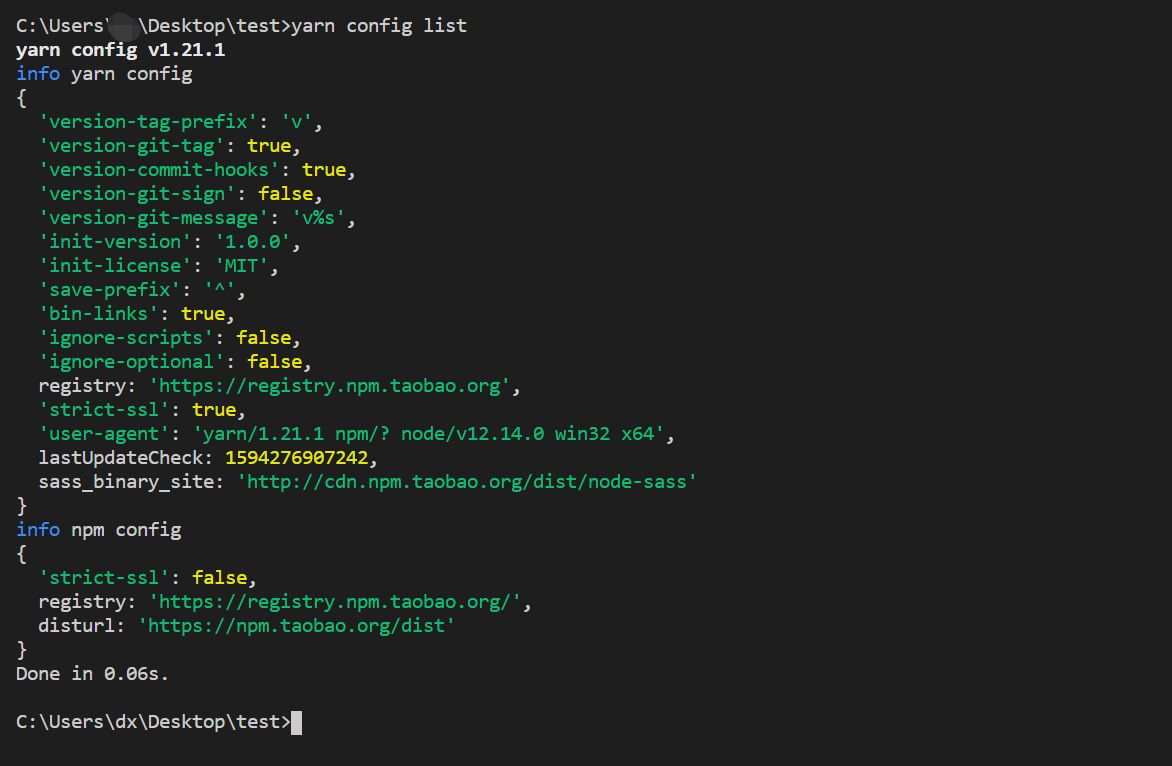
Task: Click the 'init-version' 1.0.0 value
Action: pos(253,242)
